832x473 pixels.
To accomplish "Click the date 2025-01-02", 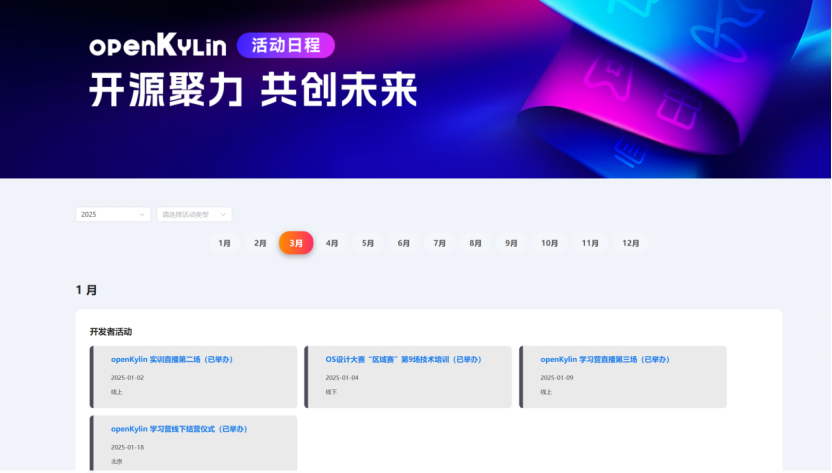I will coord(127,378).
